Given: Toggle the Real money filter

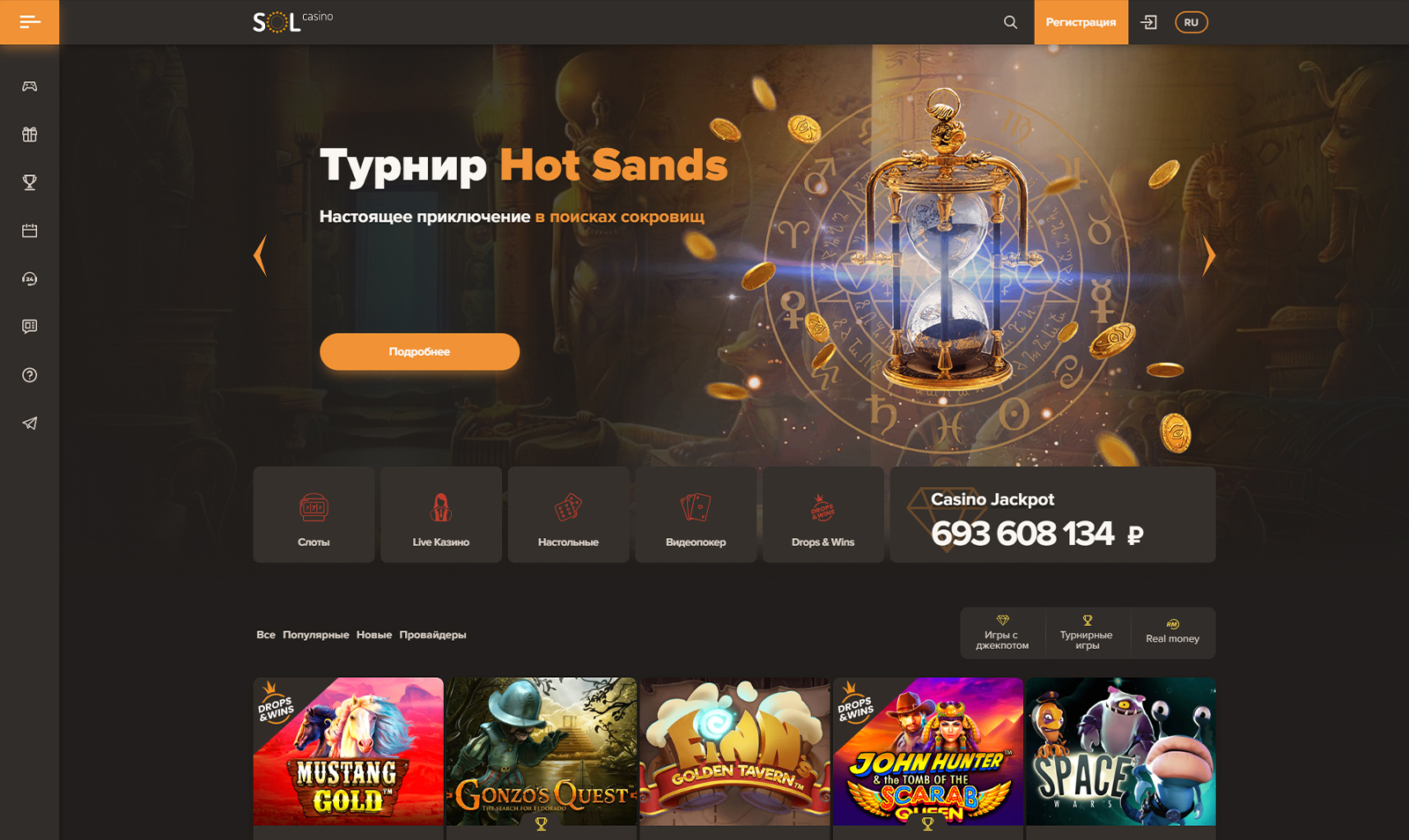Looking at the screenshot, I should point(1172,632).
